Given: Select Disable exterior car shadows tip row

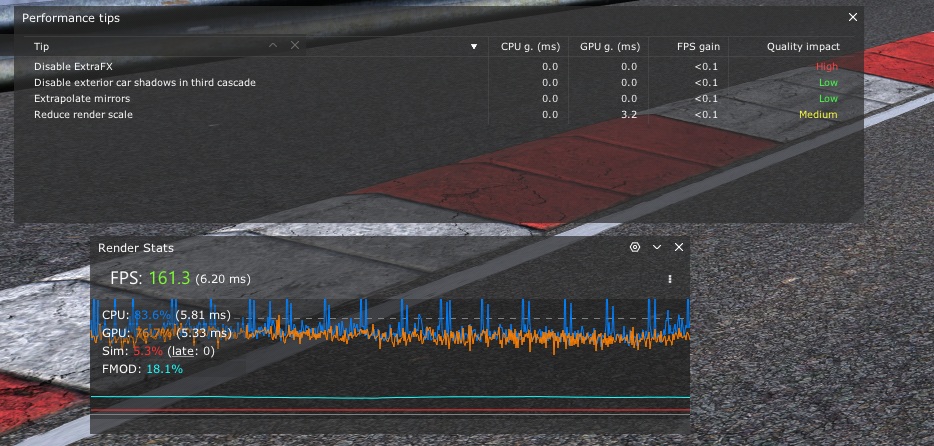Looking at the screenshot, I should click(144, 82).
